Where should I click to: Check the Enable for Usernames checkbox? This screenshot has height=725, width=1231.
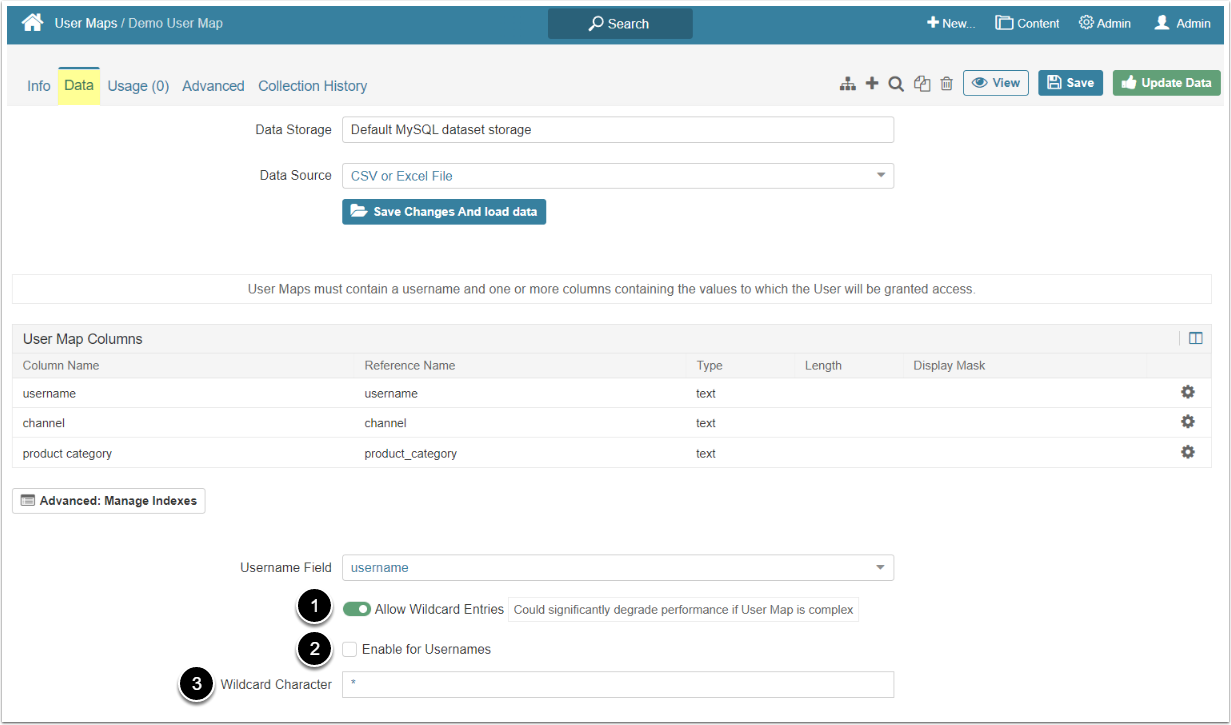[349, 649]
